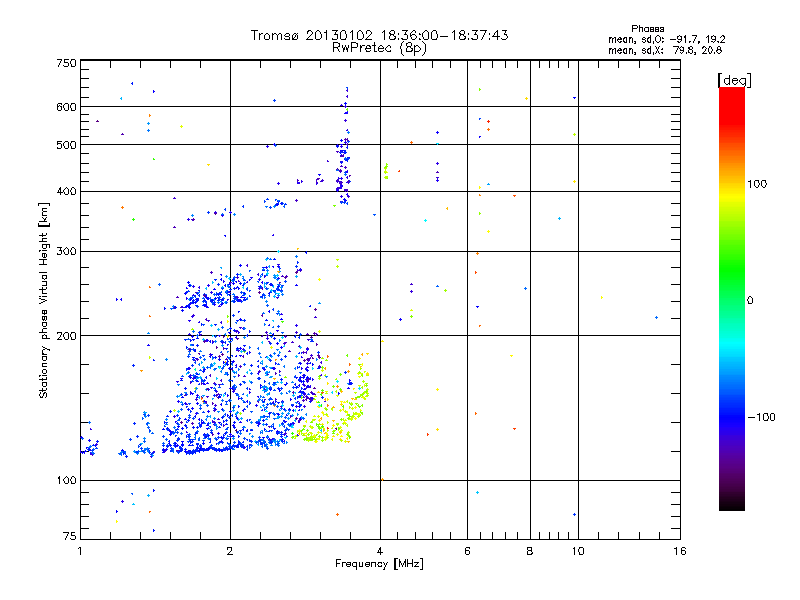Click the x-axis tick label '8'
Viewport: 800px width, 600px height.
(x=530, y=551)
